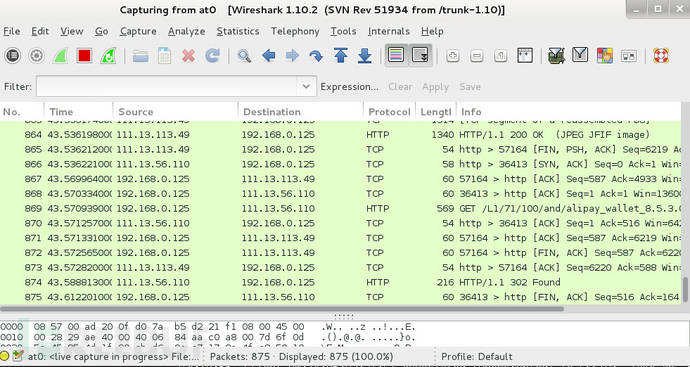Open preferences icon in toolbar
Screen dimensions: 690x367
point(629,56)
